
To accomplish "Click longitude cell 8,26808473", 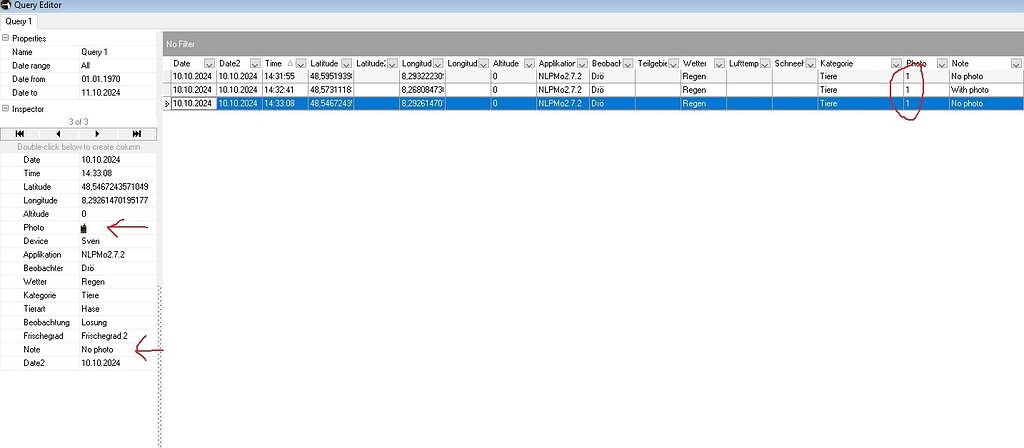I will click(423, 90).
